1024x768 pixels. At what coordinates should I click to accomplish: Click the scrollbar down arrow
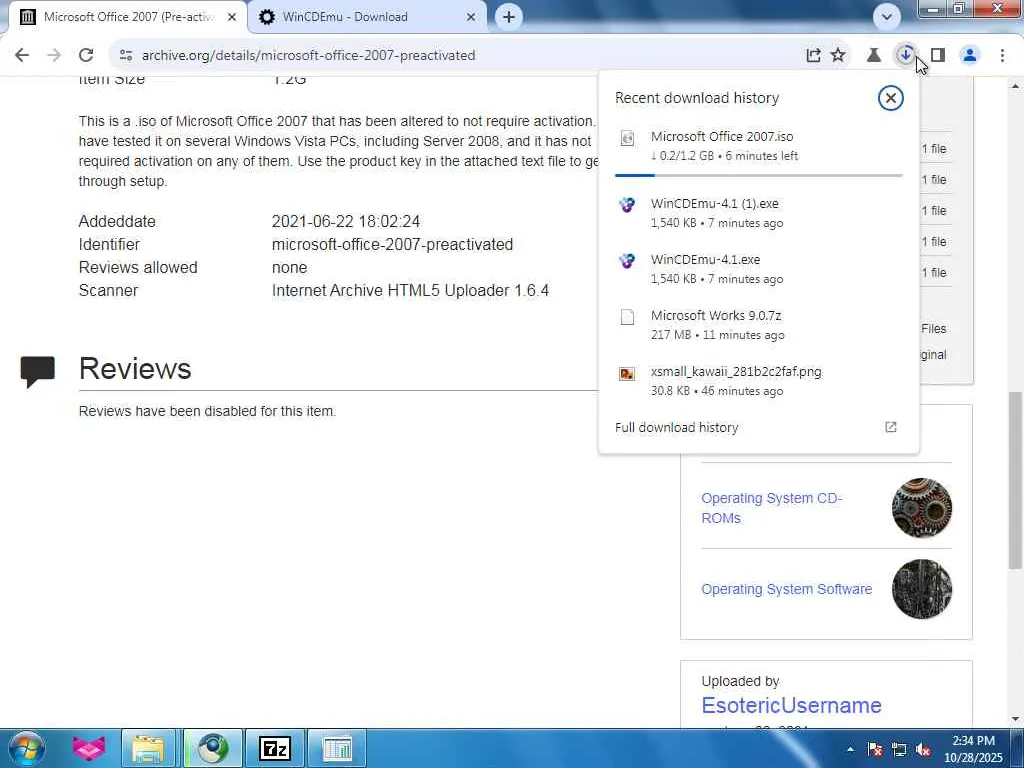tap(1015, 720)
